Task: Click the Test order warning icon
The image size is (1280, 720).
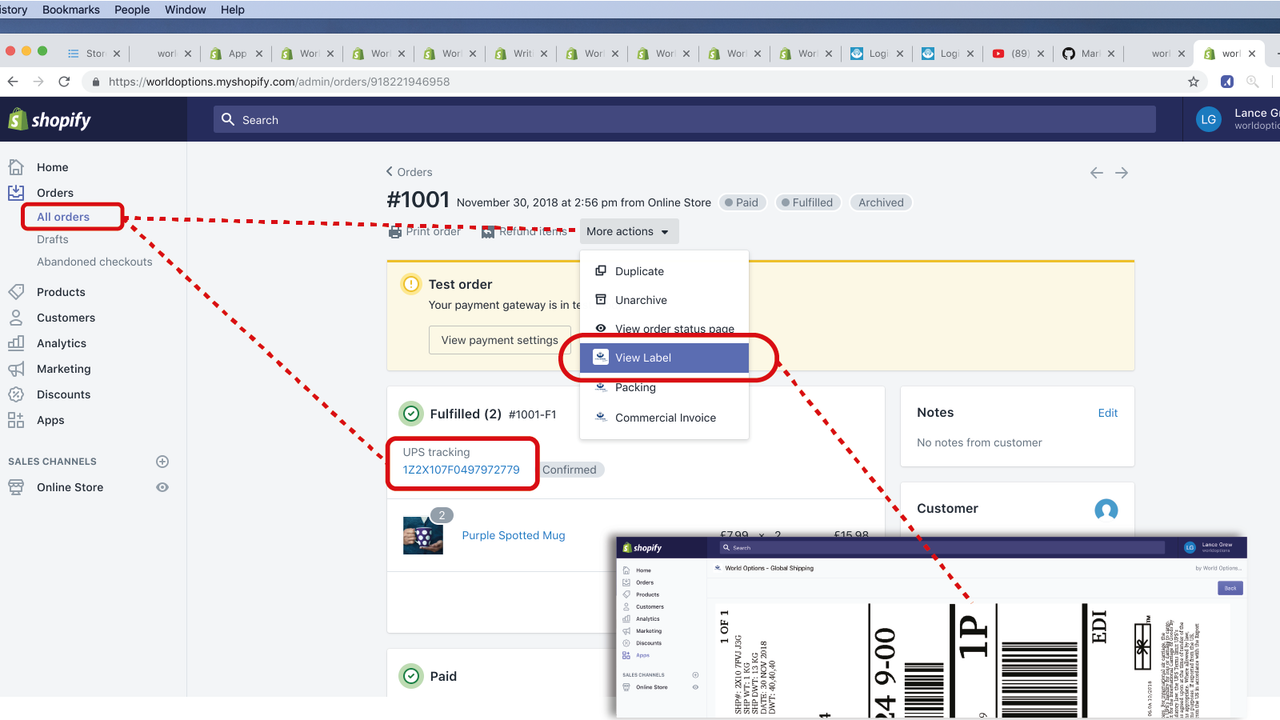Action: [x=411, y=284]
